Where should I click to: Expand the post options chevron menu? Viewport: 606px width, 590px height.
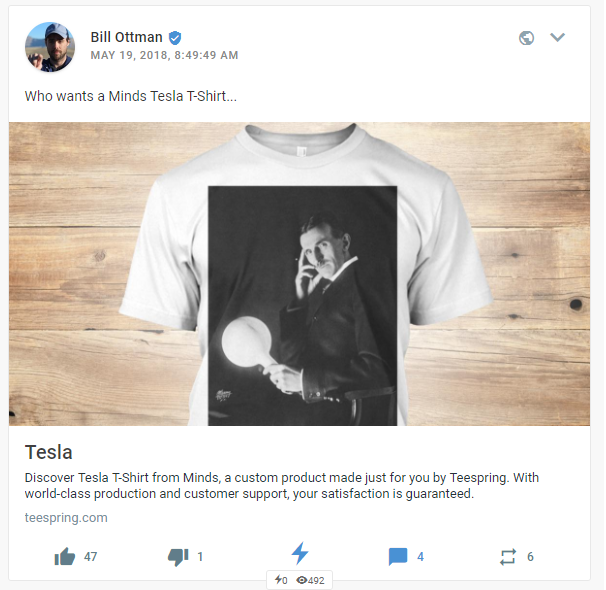coord(557,37)
